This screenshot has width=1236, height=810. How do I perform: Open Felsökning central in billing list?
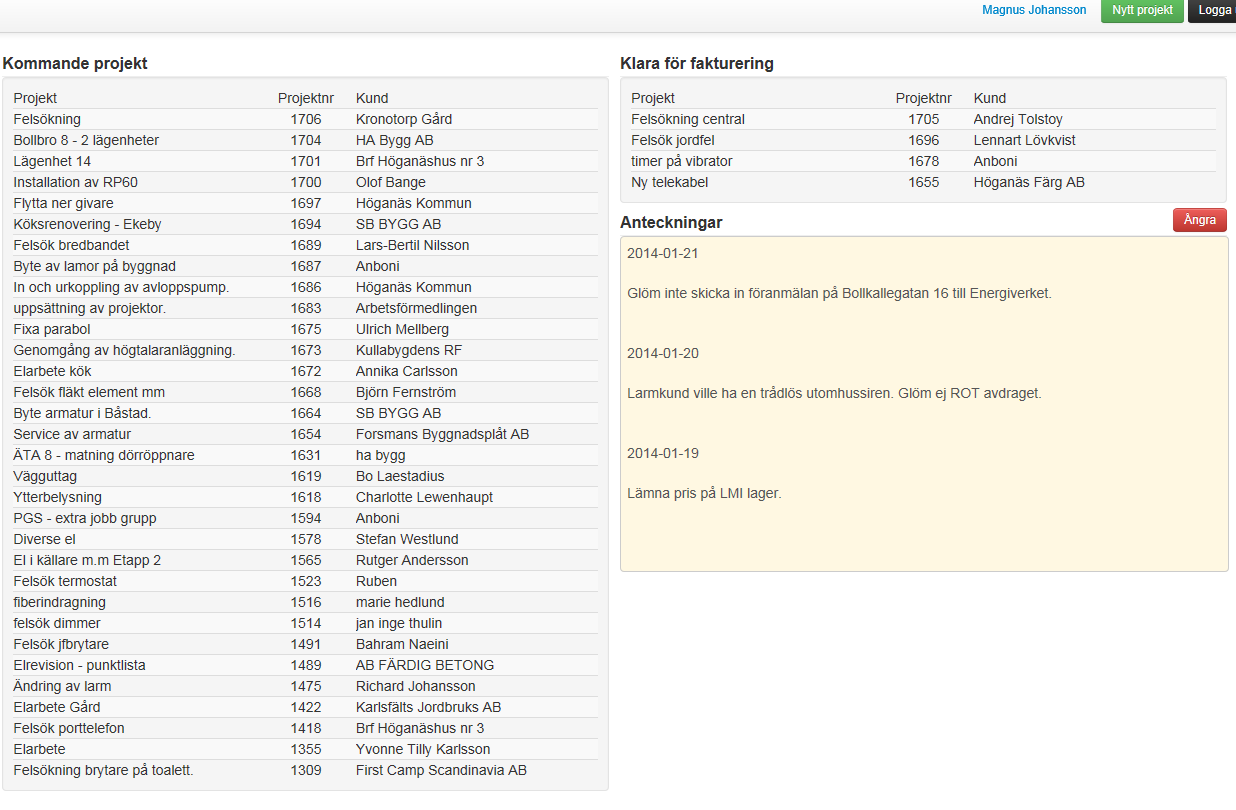pos(688,119)
